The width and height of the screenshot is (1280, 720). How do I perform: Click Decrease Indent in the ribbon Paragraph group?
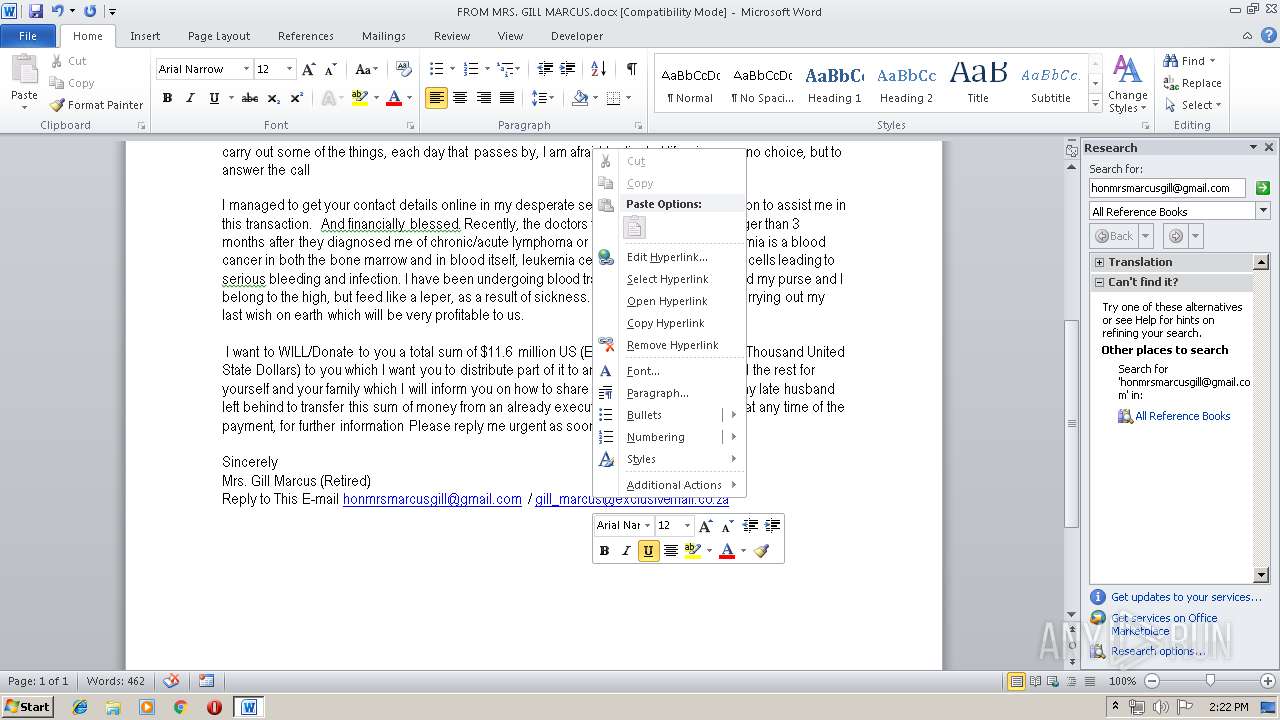coord(545,69)
